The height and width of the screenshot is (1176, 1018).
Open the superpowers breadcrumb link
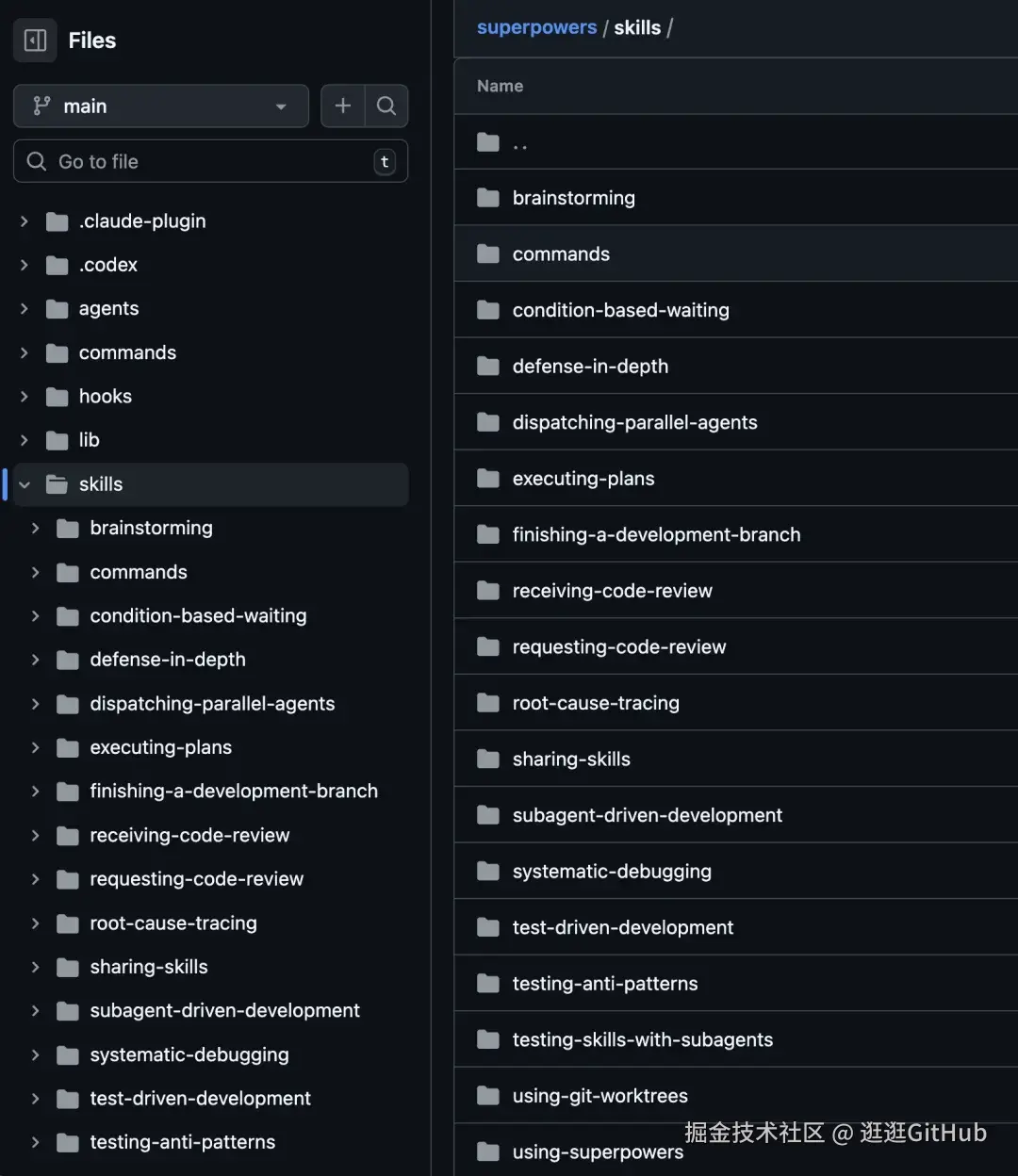(536, 27)
